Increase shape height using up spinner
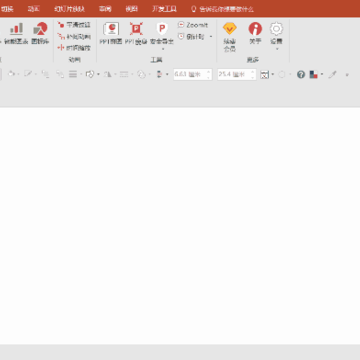Viewport: 360px width, 360px height. [x=209, y=72]
